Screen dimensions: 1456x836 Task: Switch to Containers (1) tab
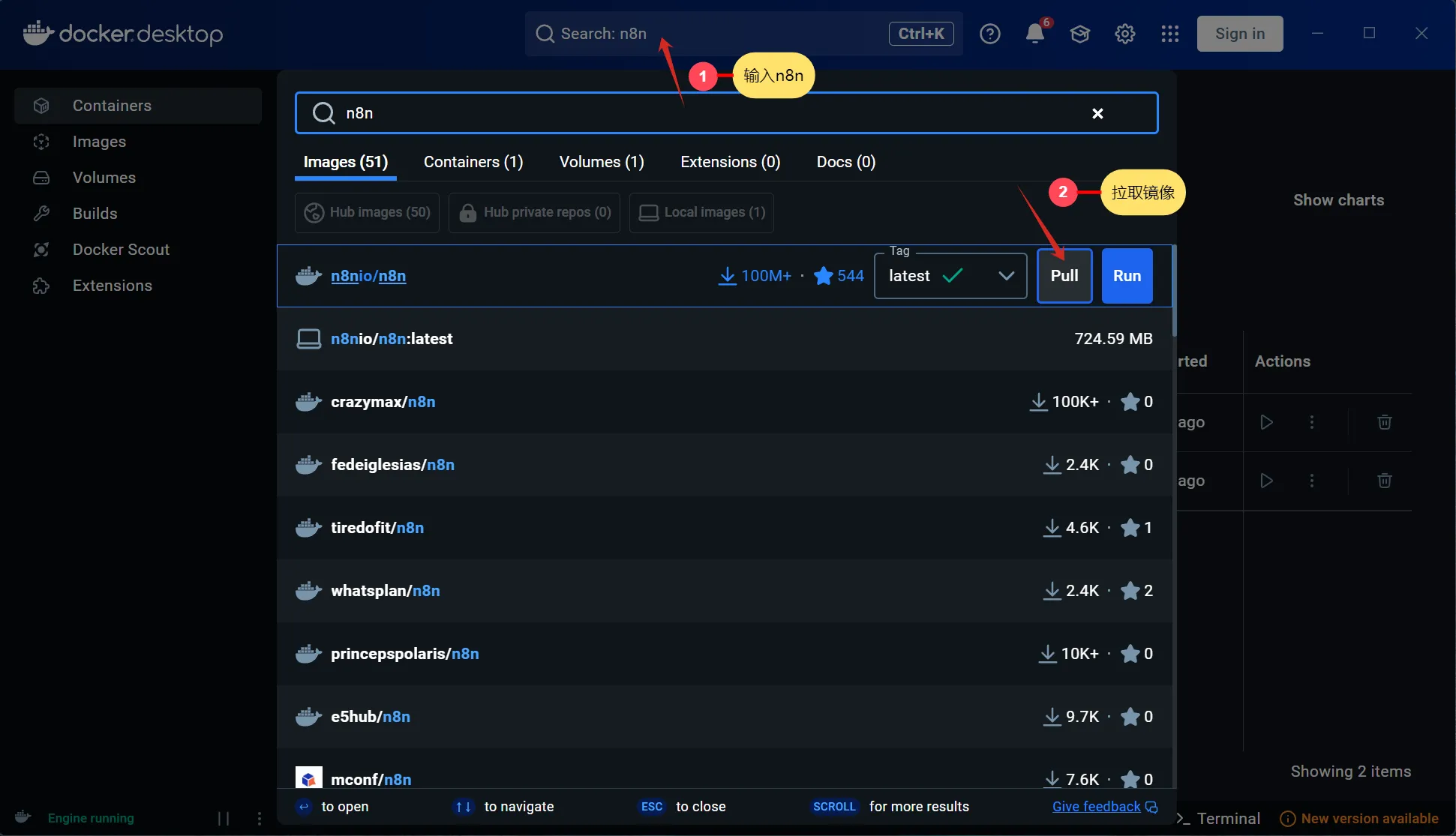(473, 162)
